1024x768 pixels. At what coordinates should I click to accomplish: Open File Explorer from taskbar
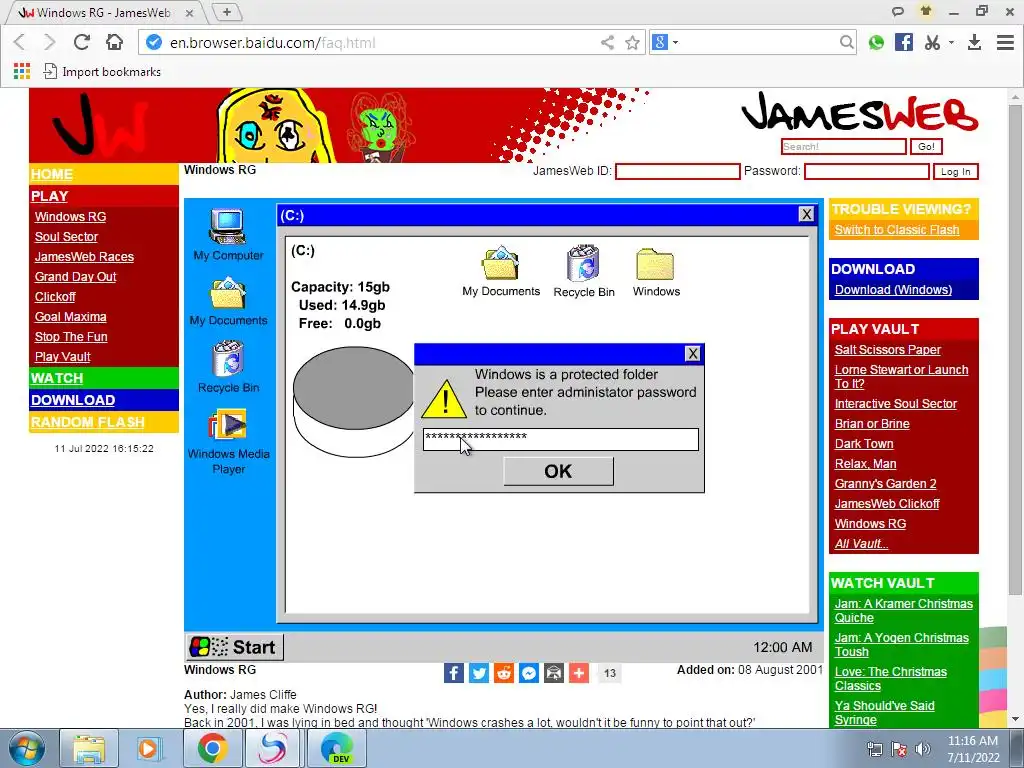tap(89, 748)
